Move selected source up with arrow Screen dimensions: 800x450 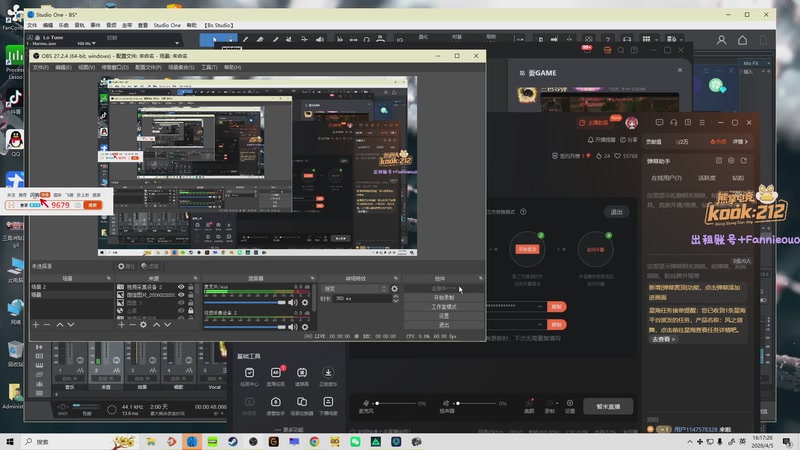(x=157, y=324)
